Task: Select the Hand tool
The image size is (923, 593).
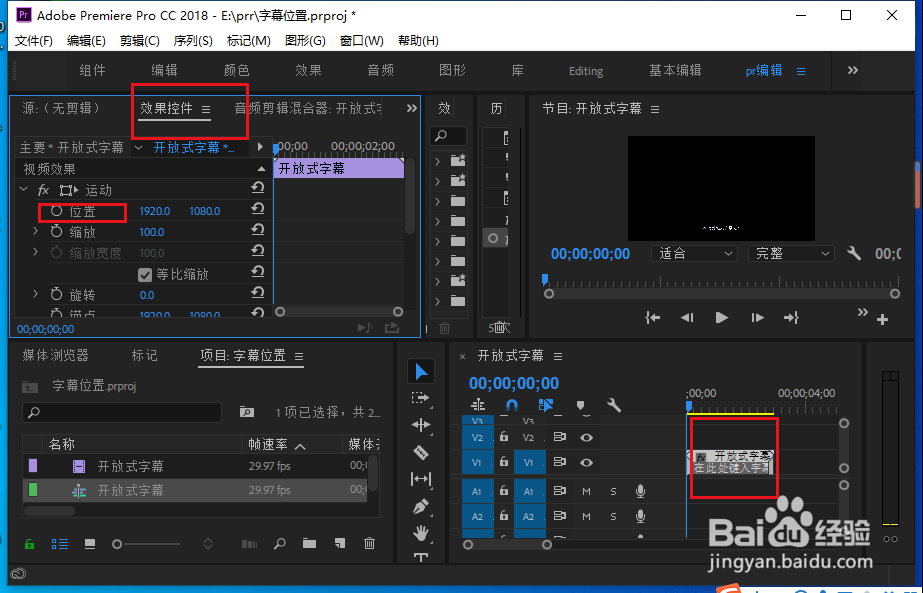Action: click(x=420, y=533)
